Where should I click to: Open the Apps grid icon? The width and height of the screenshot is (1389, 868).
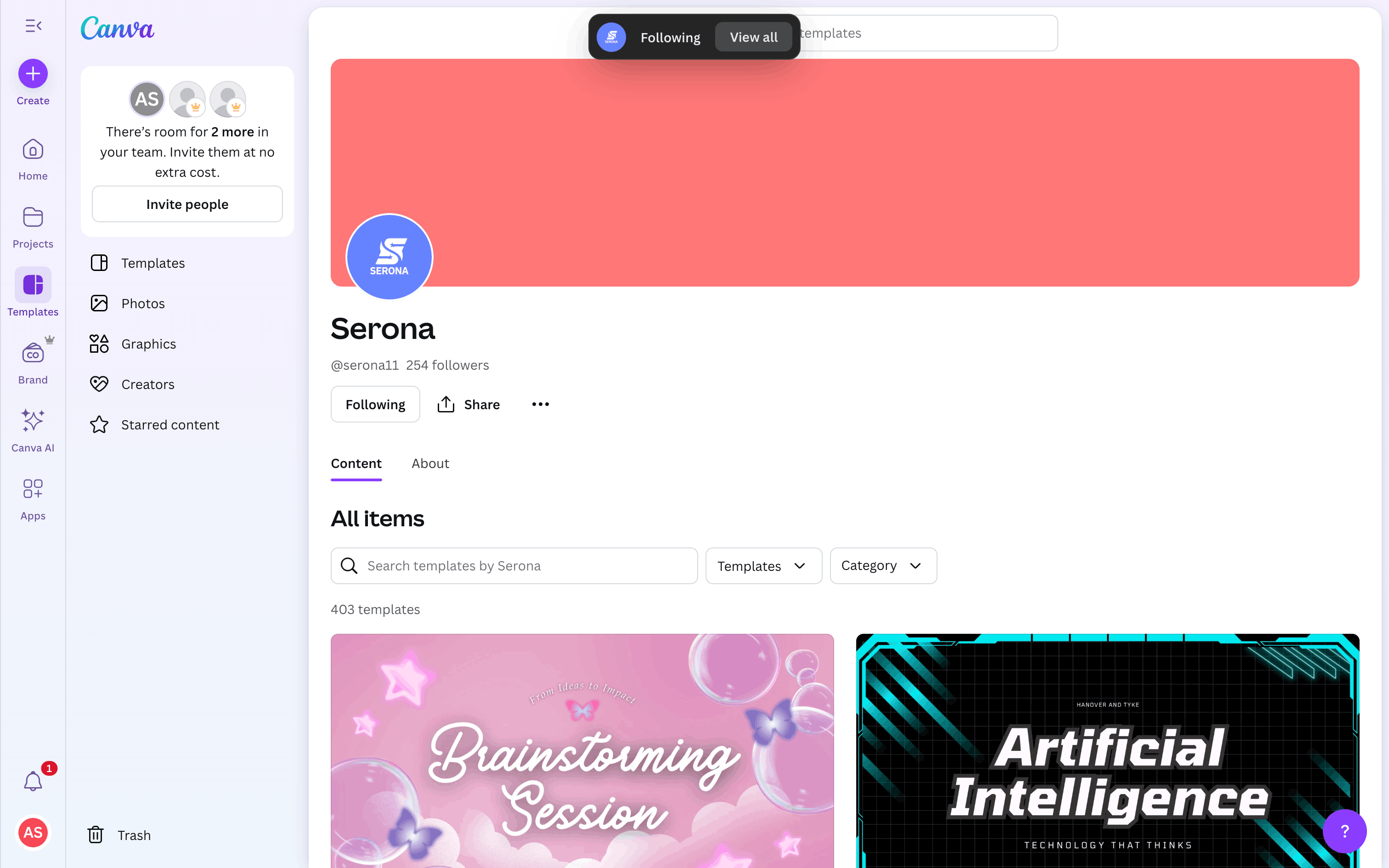[33, 489]
